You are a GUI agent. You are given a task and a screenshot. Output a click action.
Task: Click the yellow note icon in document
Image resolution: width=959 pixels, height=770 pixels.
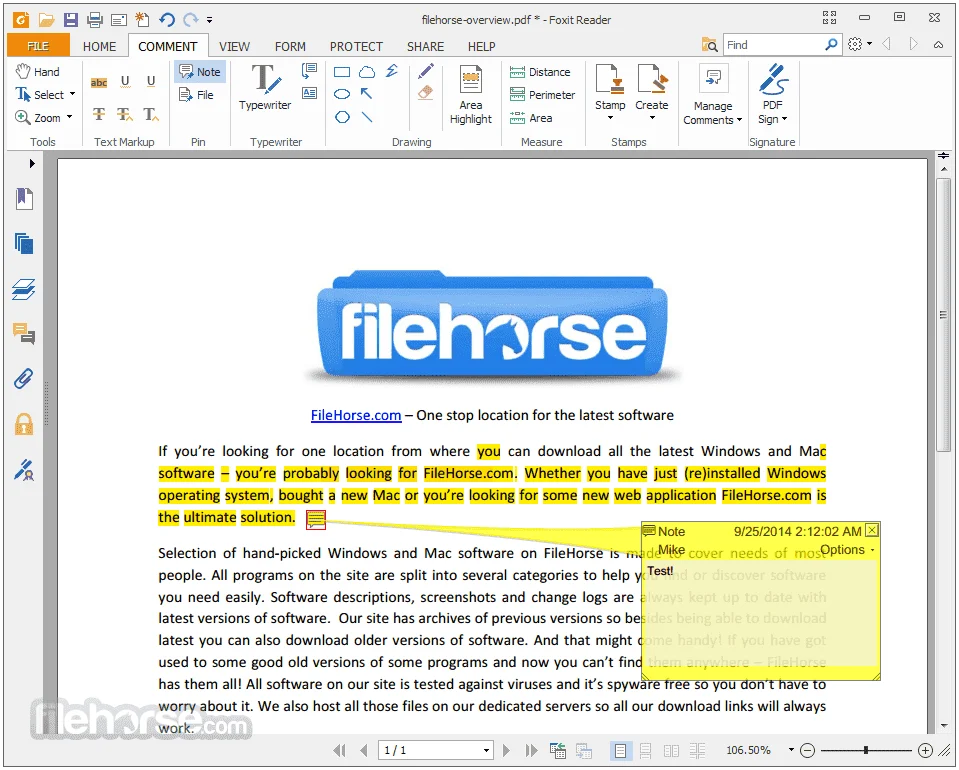316,520
